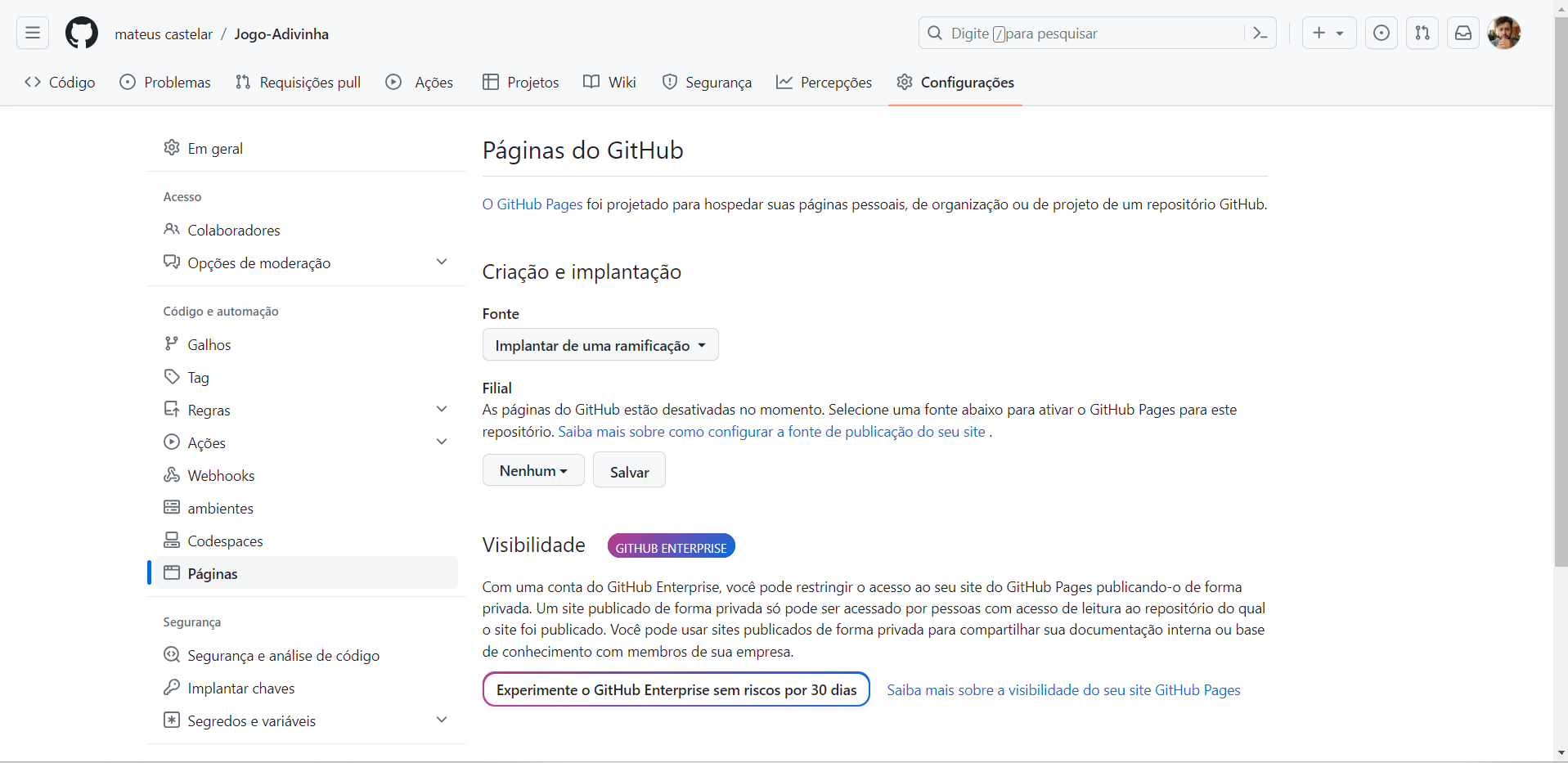Open the command palette icon

coord(1260,34)
